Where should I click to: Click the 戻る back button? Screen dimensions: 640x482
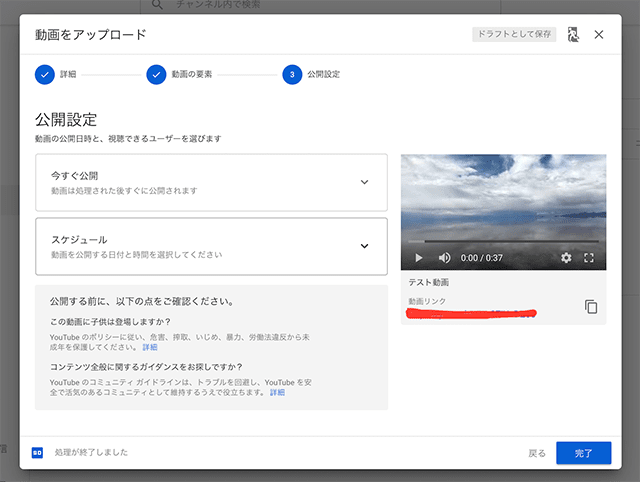click(x=537, y=453)
